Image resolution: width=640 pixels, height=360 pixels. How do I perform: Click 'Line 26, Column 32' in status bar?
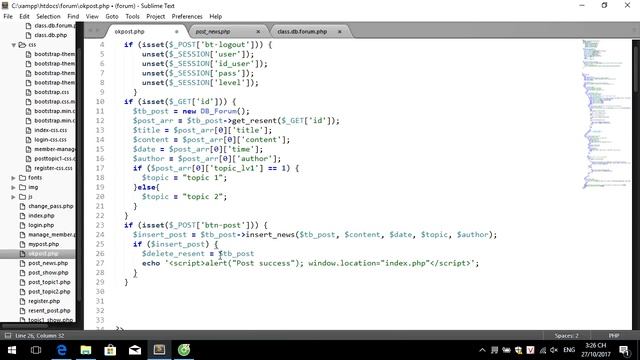click(40, 336)
